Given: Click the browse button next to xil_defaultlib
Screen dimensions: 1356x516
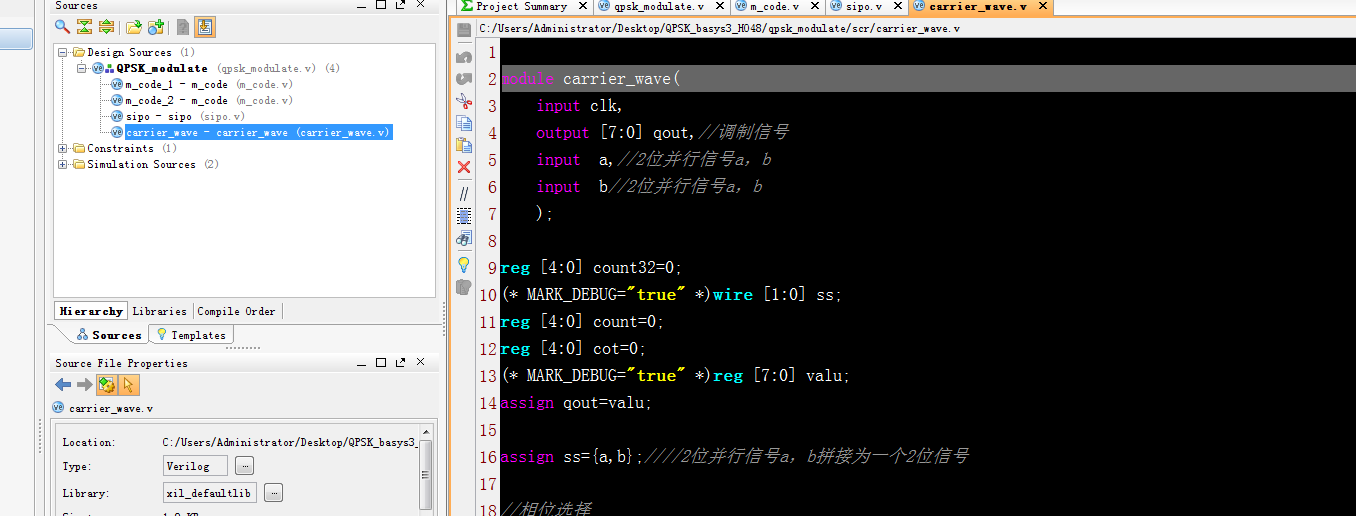Looking at the screenshot, I should [x=273, y=493].
